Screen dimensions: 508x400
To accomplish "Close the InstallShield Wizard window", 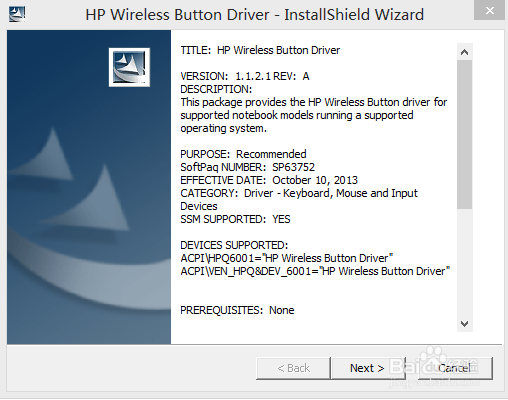I will (489, 10).
